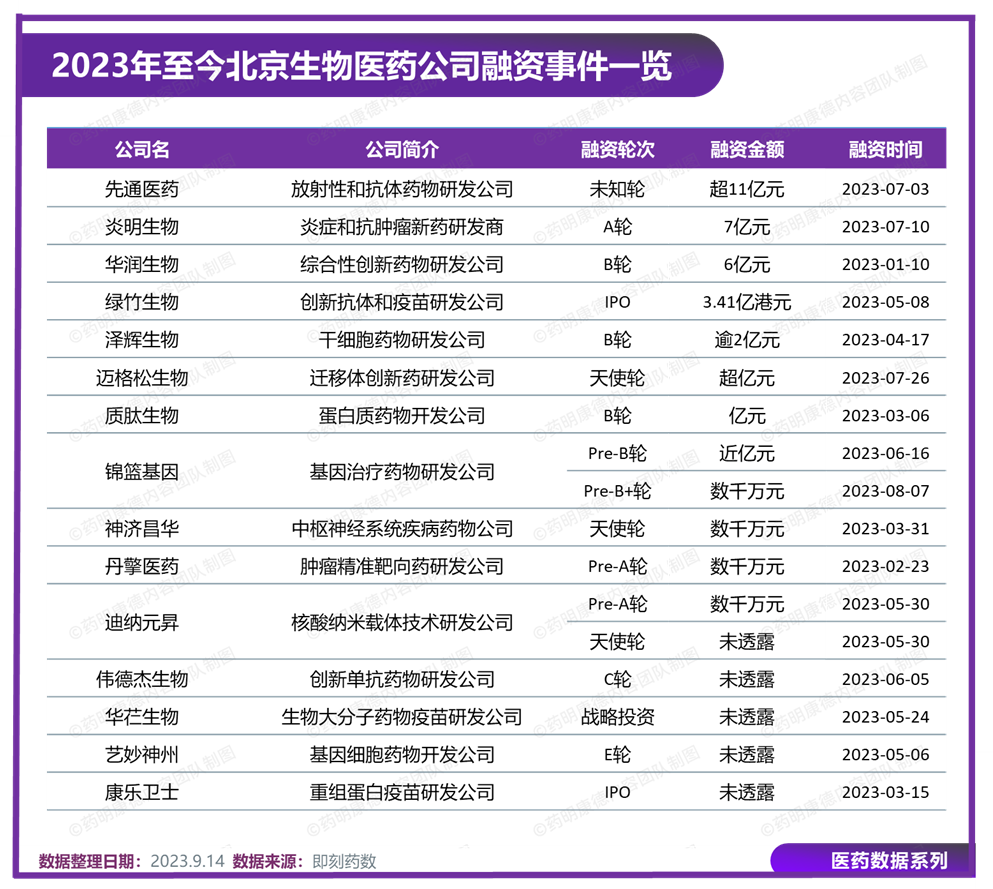993x889 pixels.
Task: Click the 未知轮 round cell
Action: (x=617, y=189)
